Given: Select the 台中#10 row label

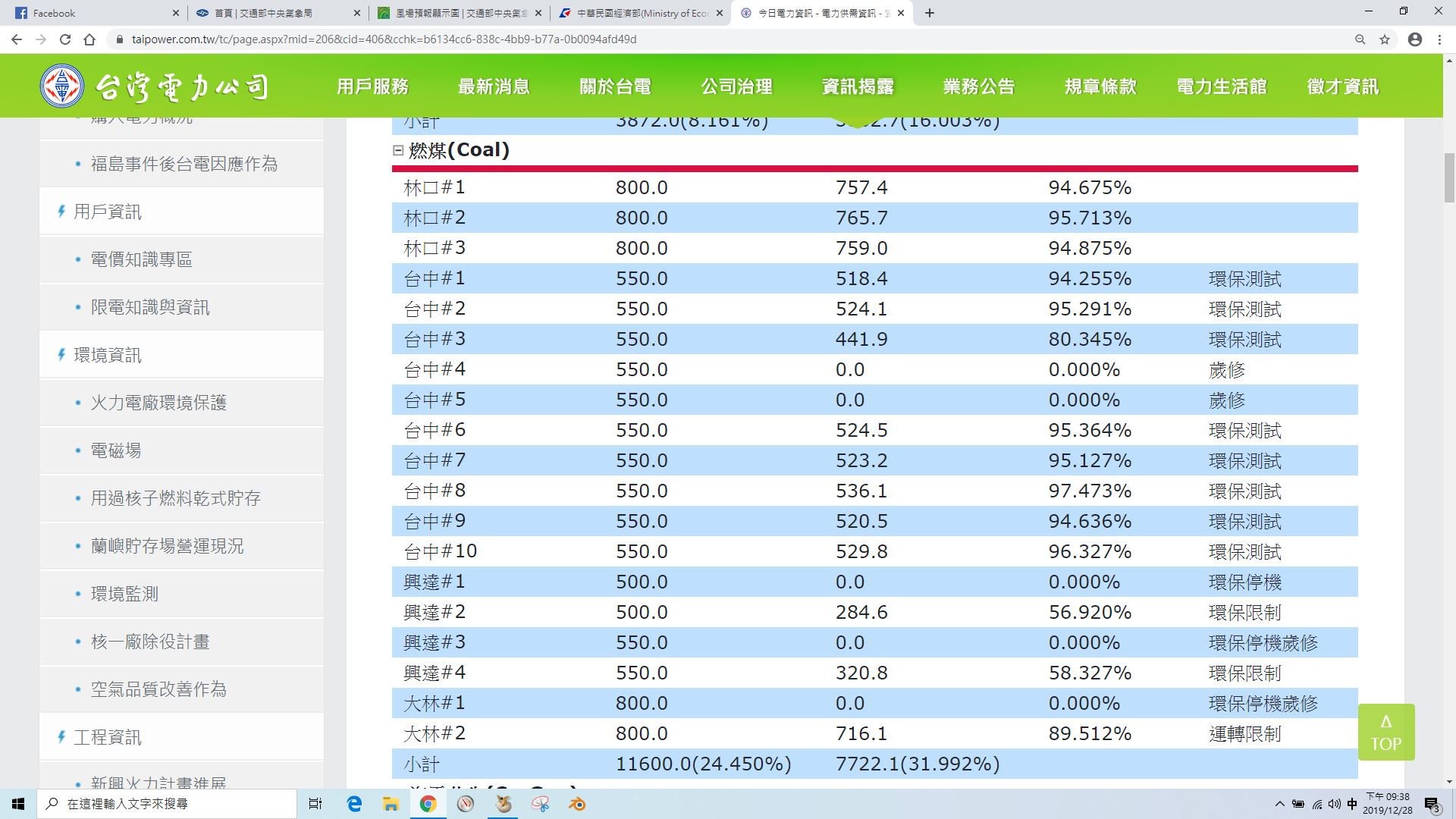Looking at the screenshot, I should pos(441,551).
